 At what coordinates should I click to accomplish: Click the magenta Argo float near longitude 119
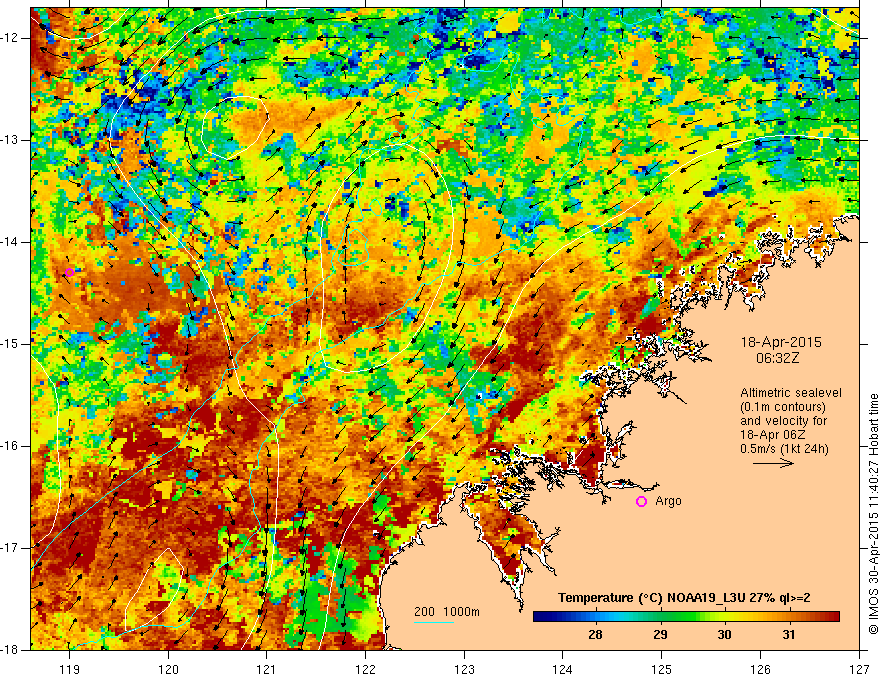pyautogui.click(x=69, y=273)
